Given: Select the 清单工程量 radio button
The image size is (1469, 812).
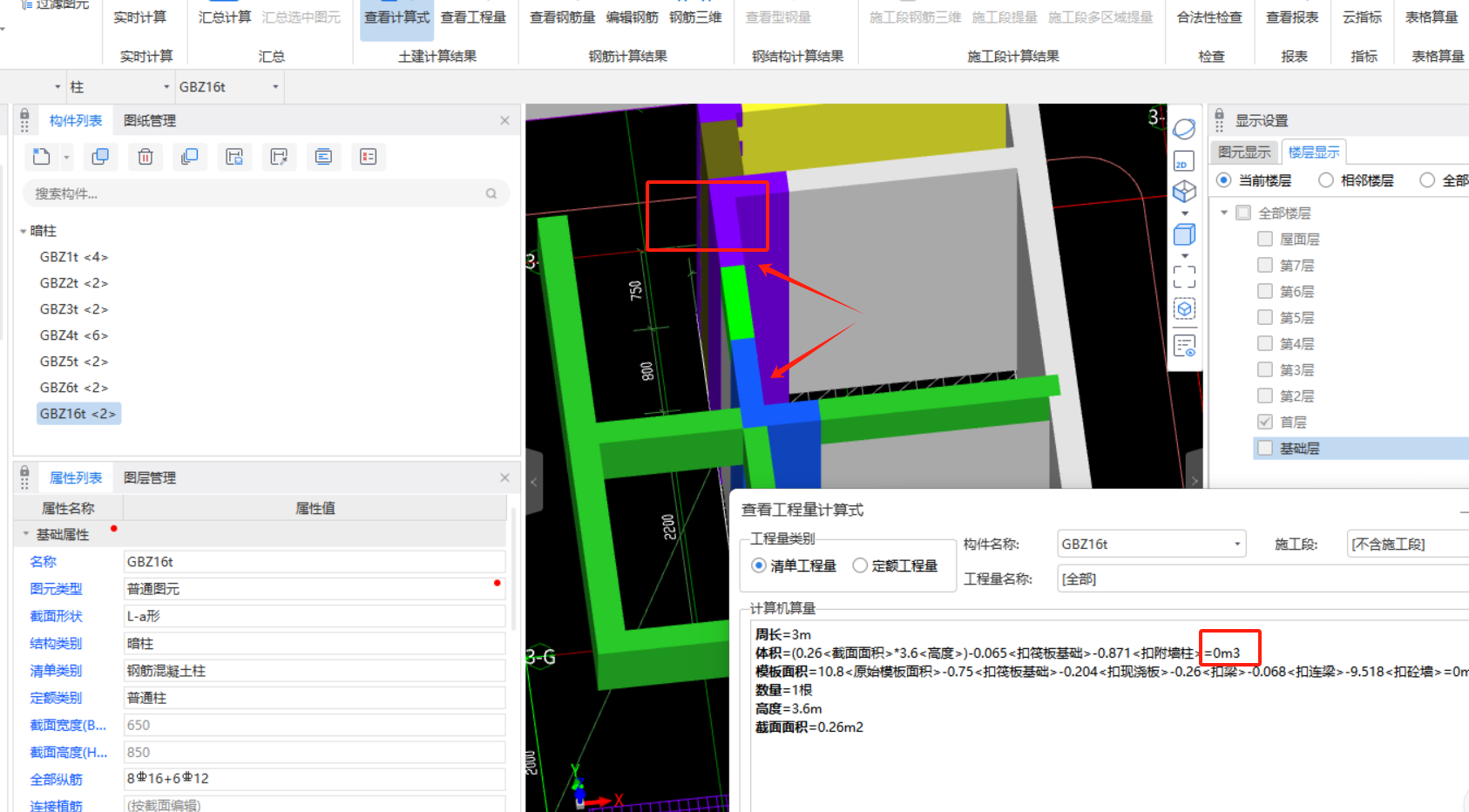Looking at the screenshot, I should [x=759, y=565].
